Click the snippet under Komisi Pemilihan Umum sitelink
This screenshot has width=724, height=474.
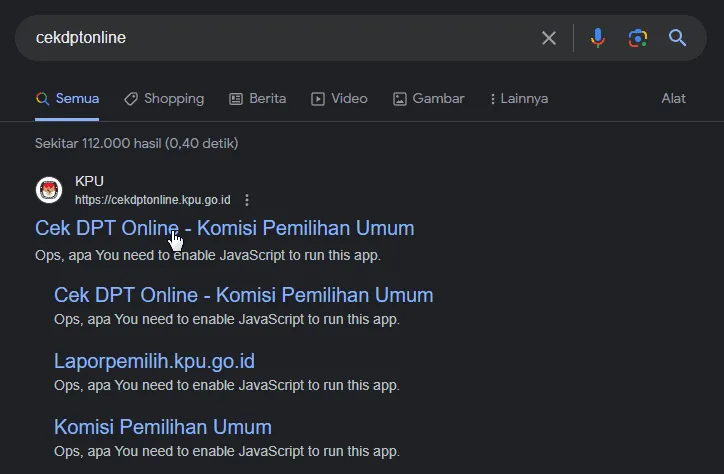227,451
